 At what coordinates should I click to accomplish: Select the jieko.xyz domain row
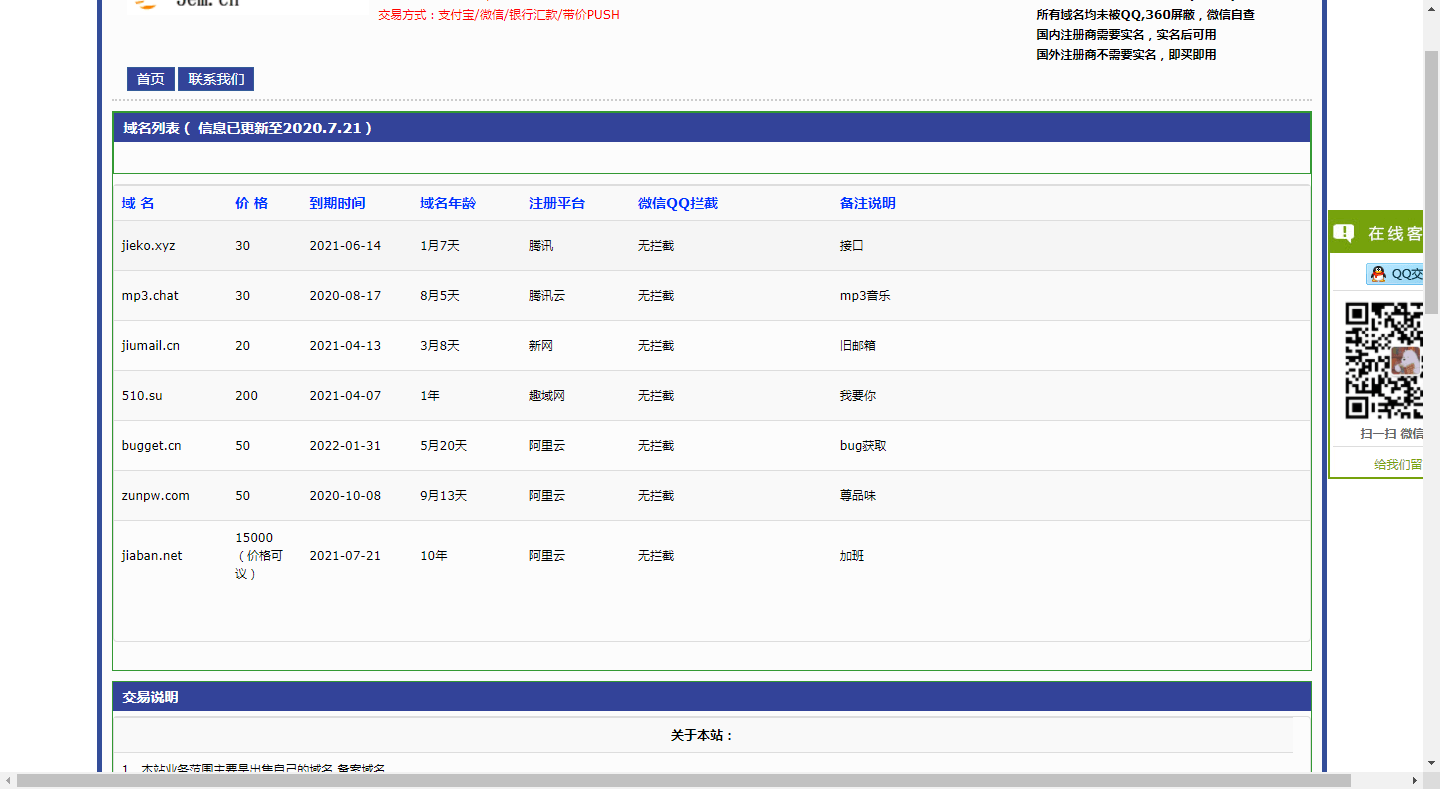149,245
